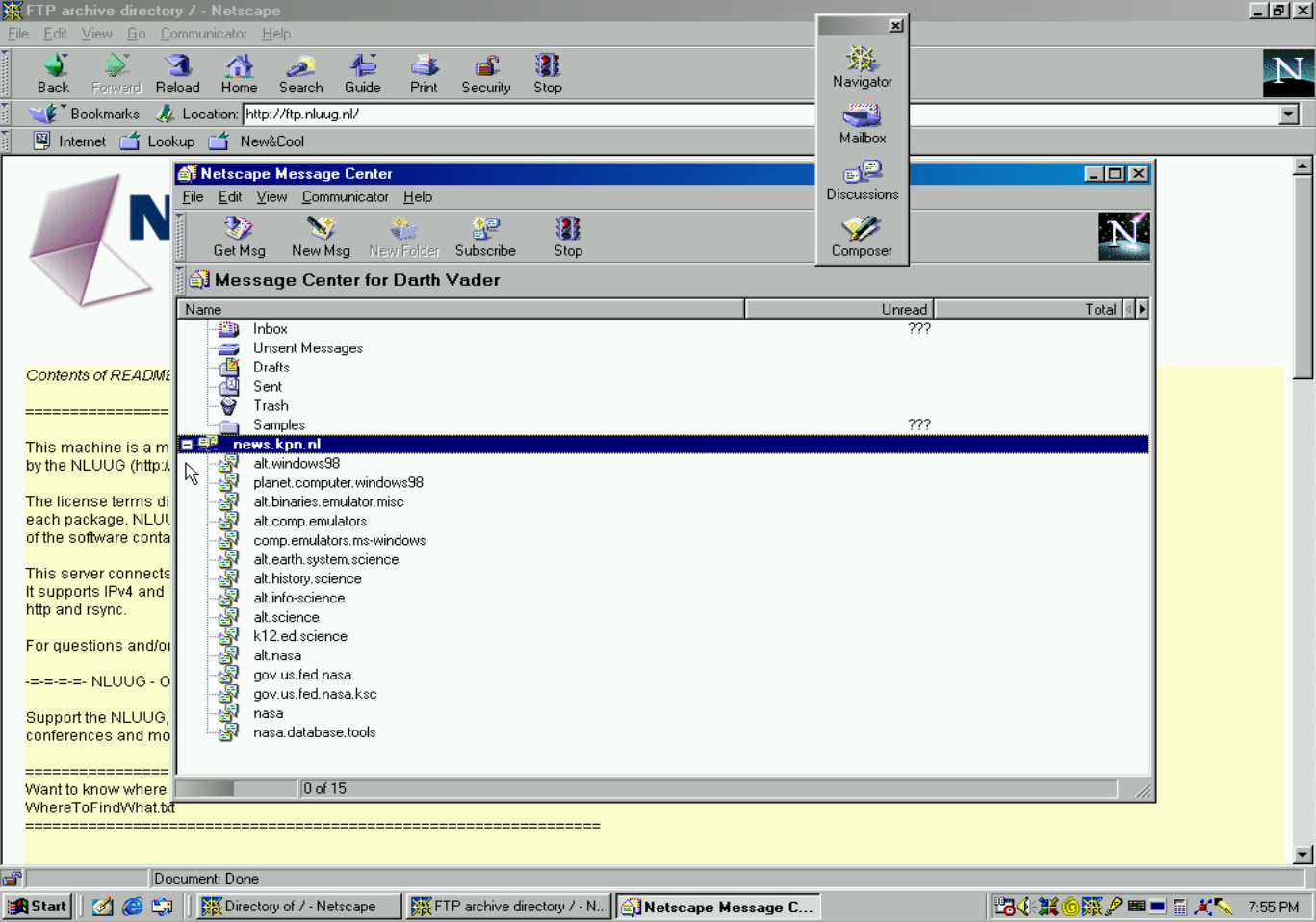The width and height of the screenshot is (1316, 922).
Task: Click New&Cool personal toolbar folder
Action: click(257, 141)
